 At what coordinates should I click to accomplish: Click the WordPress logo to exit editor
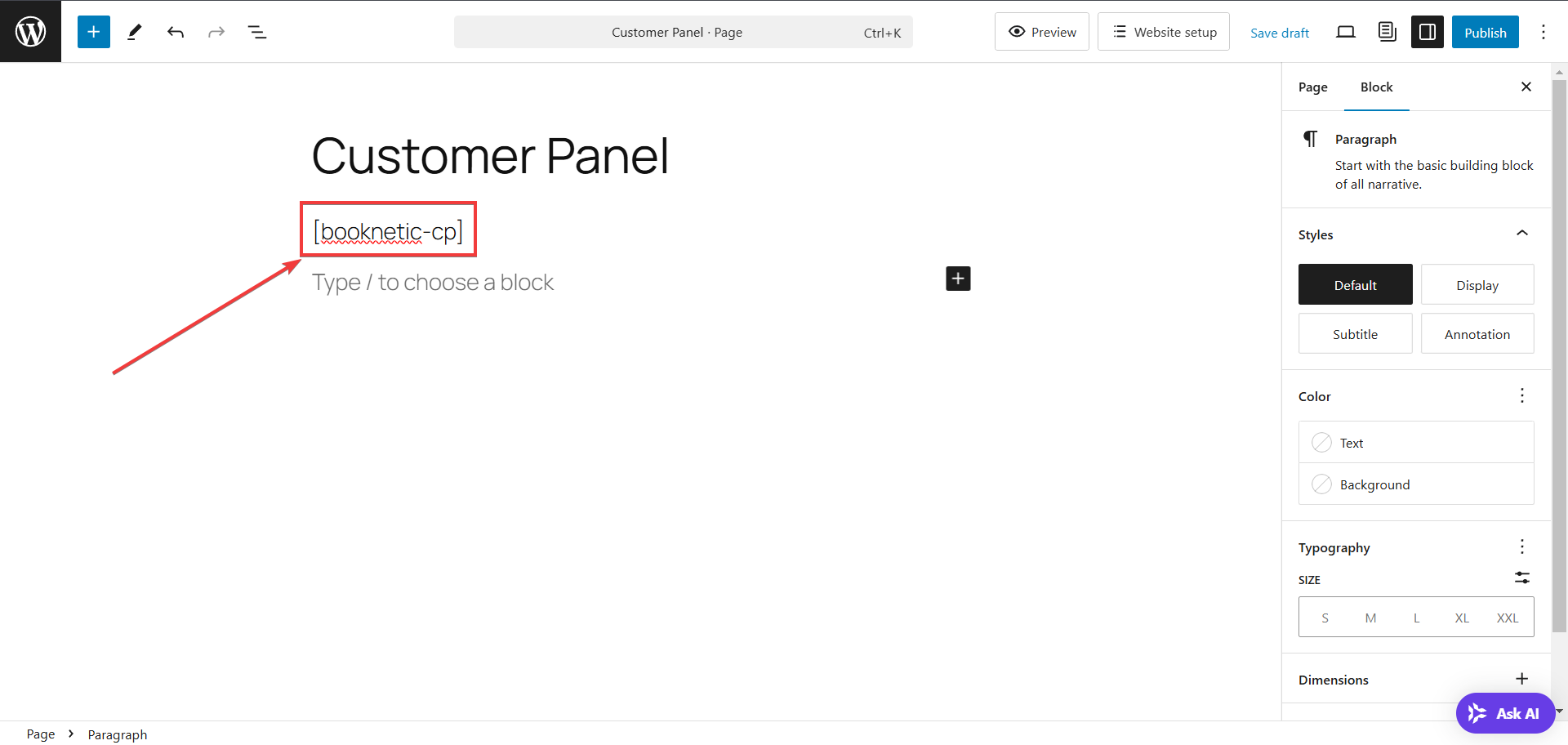coord(30,31)
